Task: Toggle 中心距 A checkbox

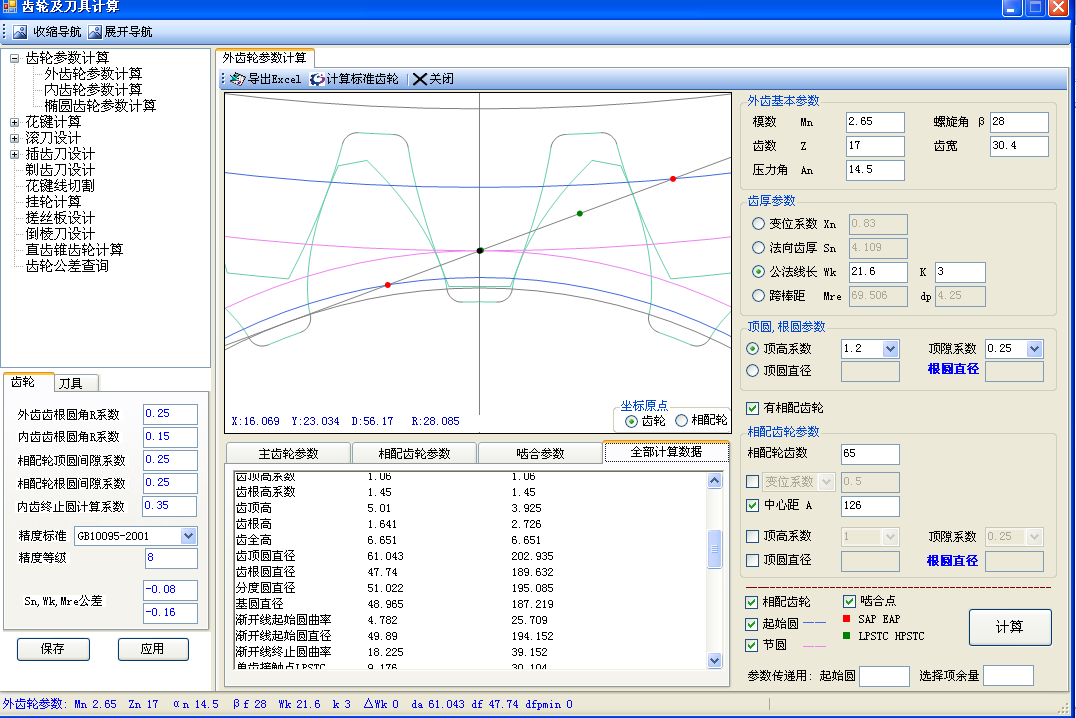Action: pyautogui.click(x=753, y=505)
